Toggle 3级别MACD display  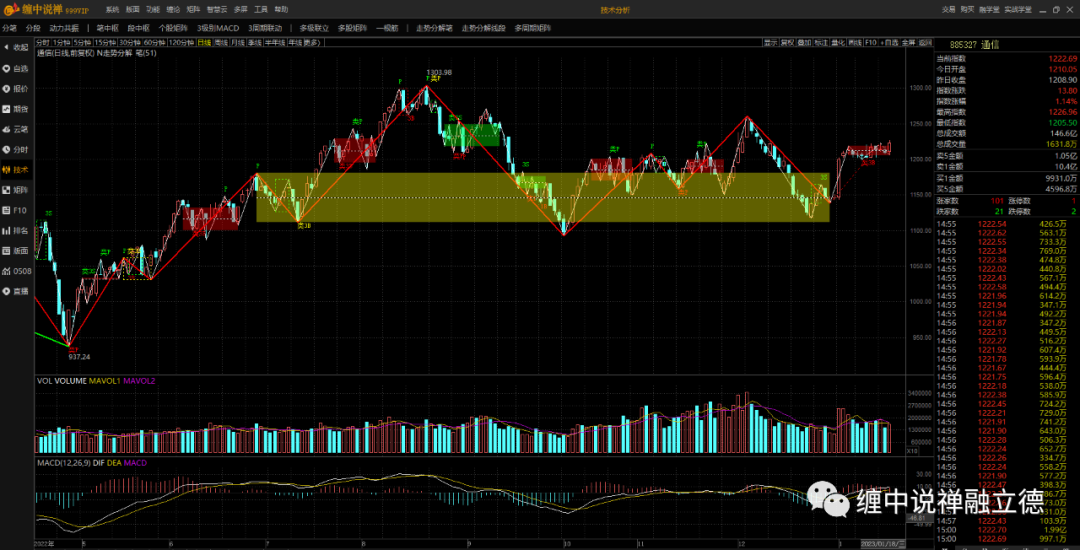218,28
